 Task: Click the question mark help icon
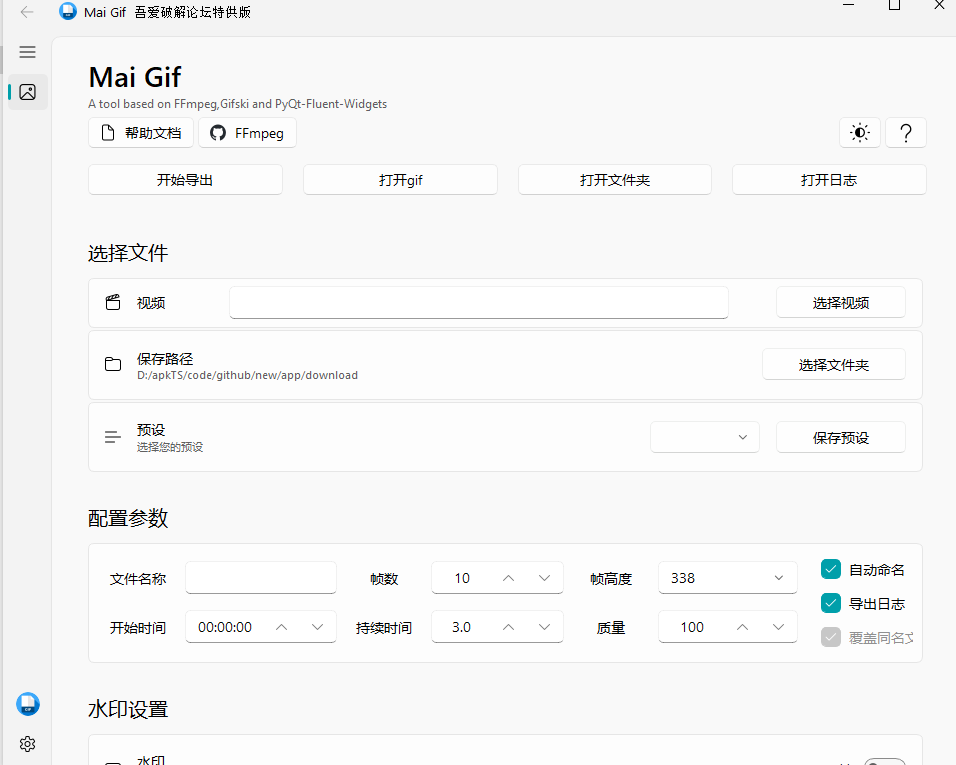tap(906, 133)
